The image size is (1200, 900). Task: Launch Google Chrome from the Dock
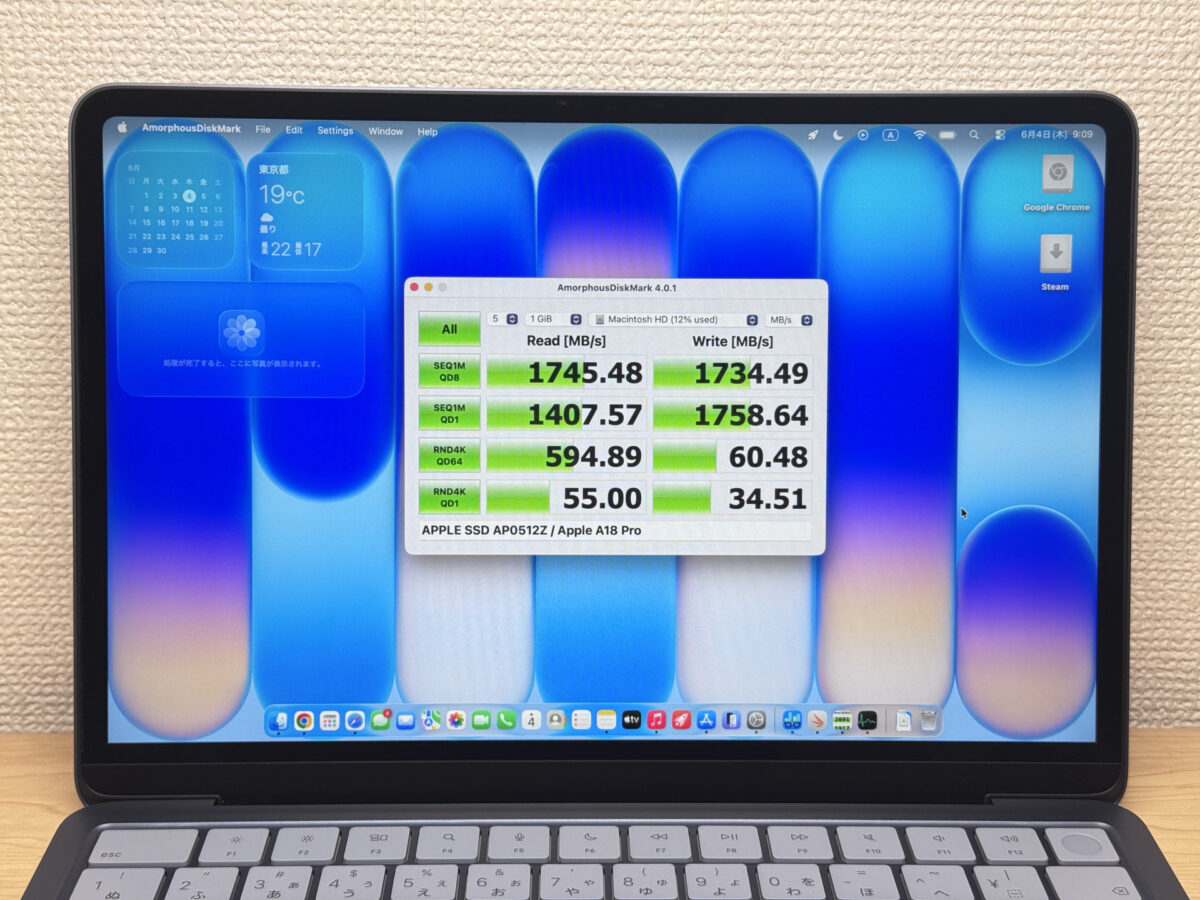(304, 721)
